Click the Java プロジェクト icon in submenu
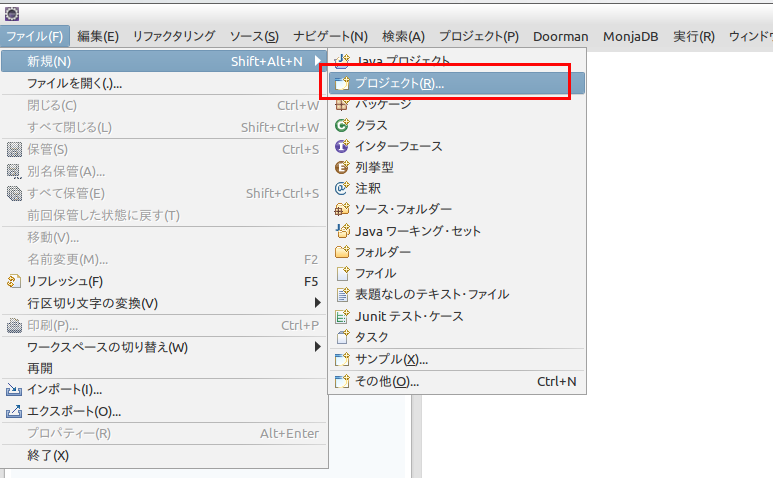 [342, 61]
